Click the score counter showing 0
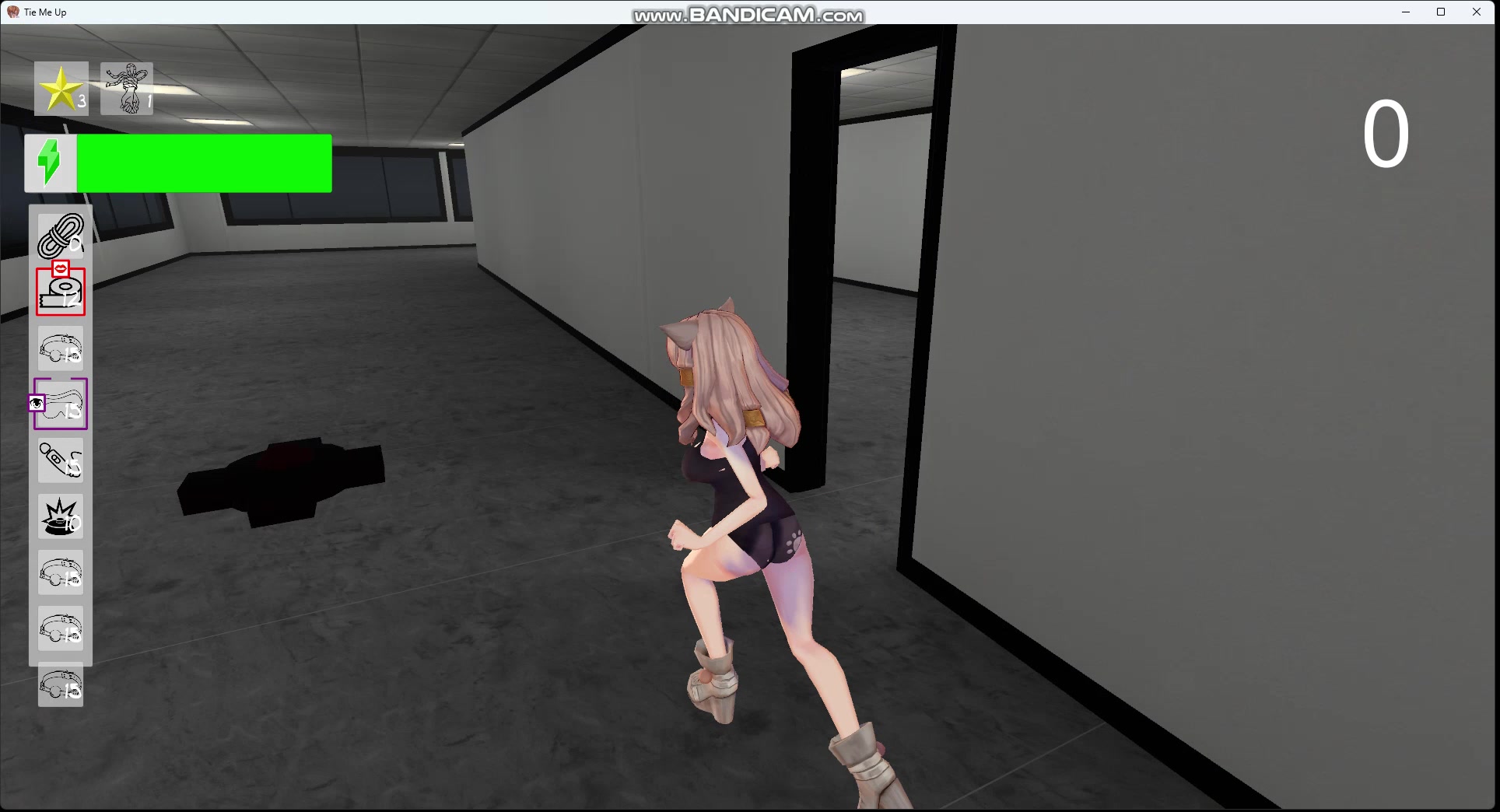1500x812 pixels. pyautogui.click(x=1386, y=135)
